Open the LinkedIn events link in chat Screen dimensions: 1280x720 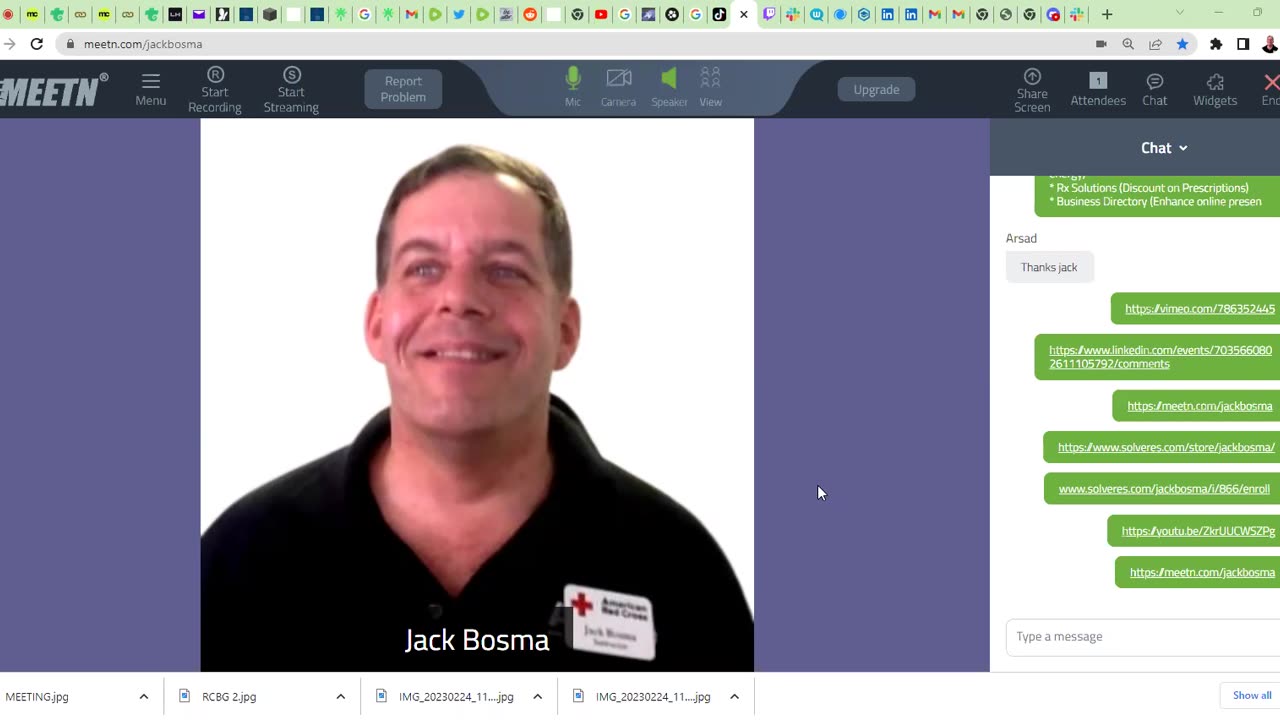tap(1160, 357)
